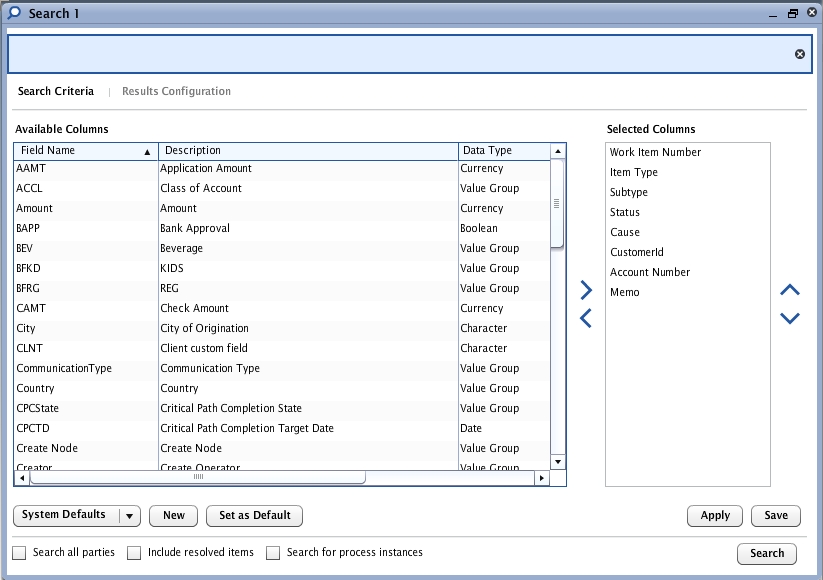
Task: Restore the Search 1 window
Action: pos(793,14)
